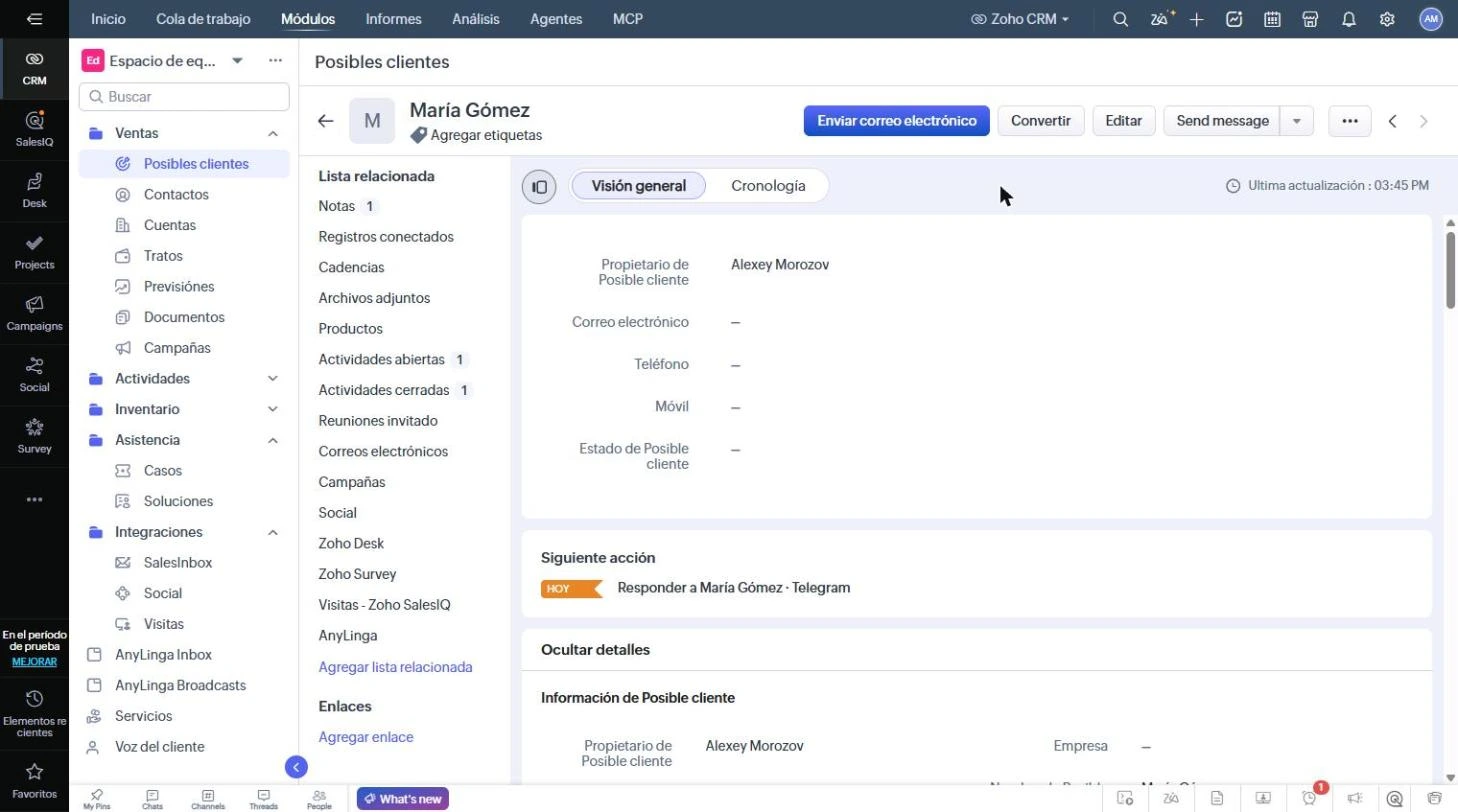Image resolution: width=1458 pixels, height=812 pixels.
Task: Collapse the sidebar with blue arrow button
Action: [x=295, y=767]
